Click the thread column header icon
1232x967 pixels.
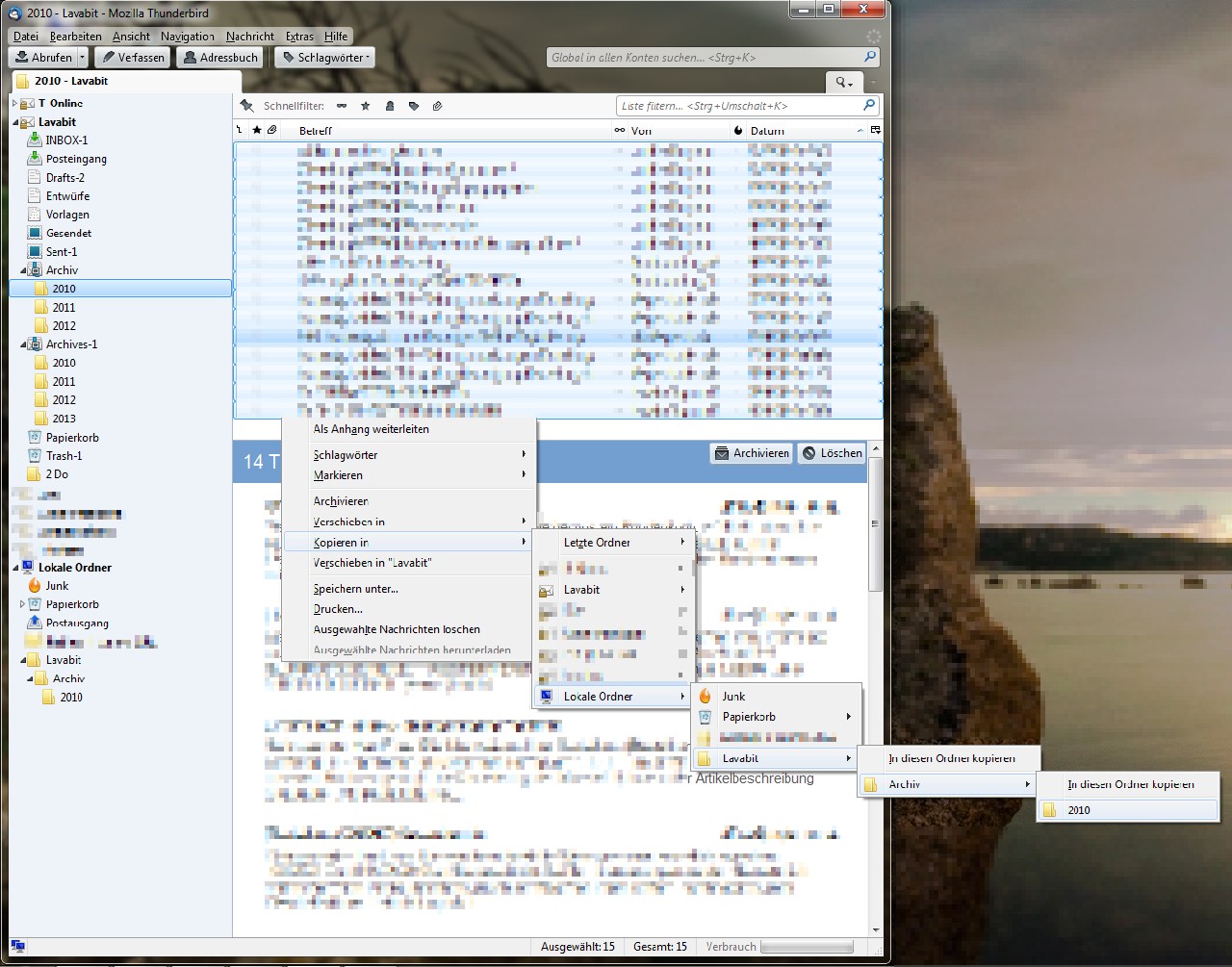[x=241, y=130]
